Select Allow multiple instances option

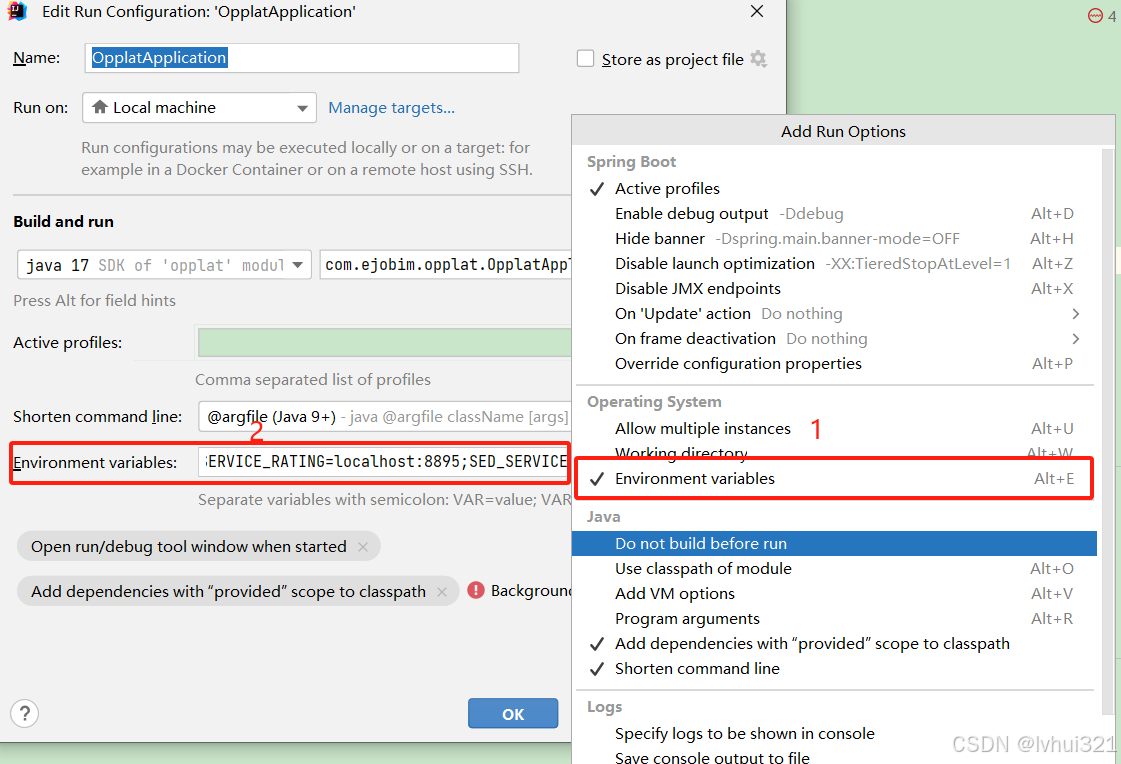click(834, 429)
